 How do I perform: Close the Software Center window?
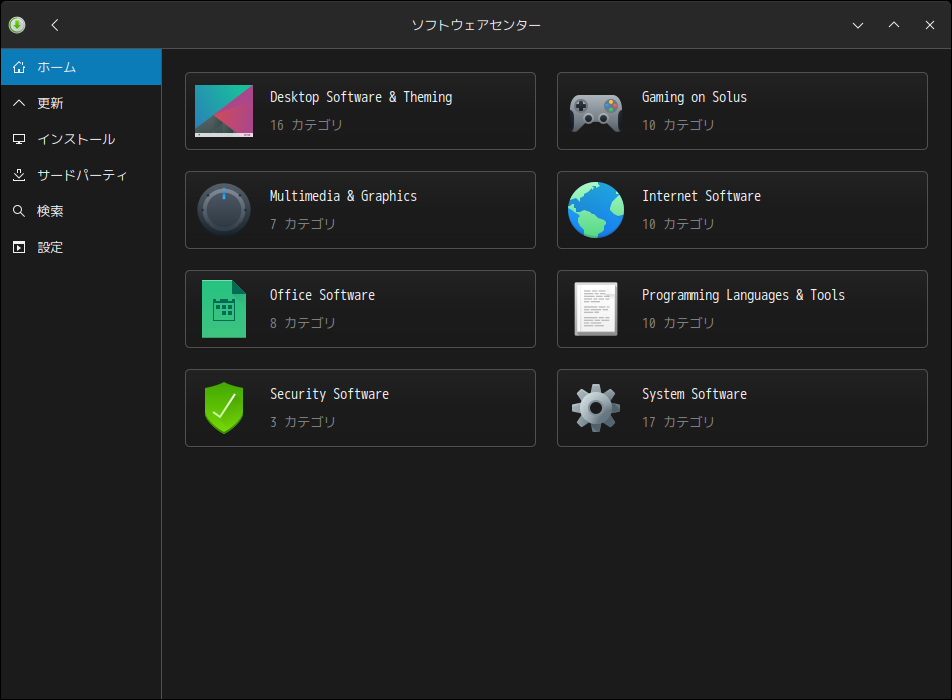930,25
